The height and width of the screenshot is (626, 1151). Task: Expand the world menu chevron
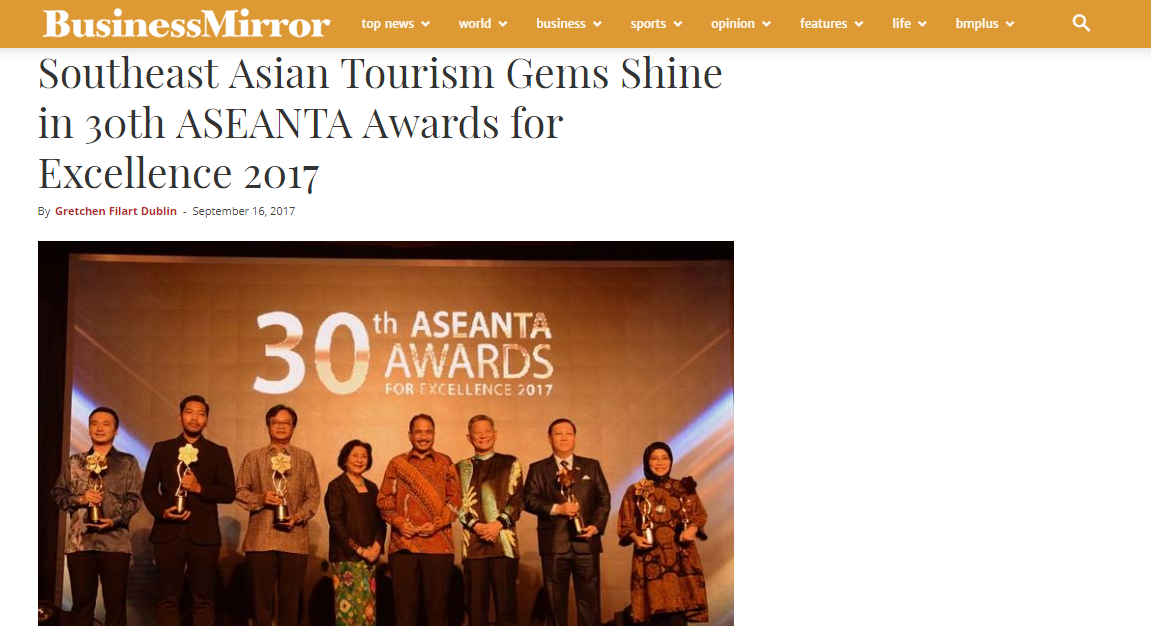[x=503, y=24]
